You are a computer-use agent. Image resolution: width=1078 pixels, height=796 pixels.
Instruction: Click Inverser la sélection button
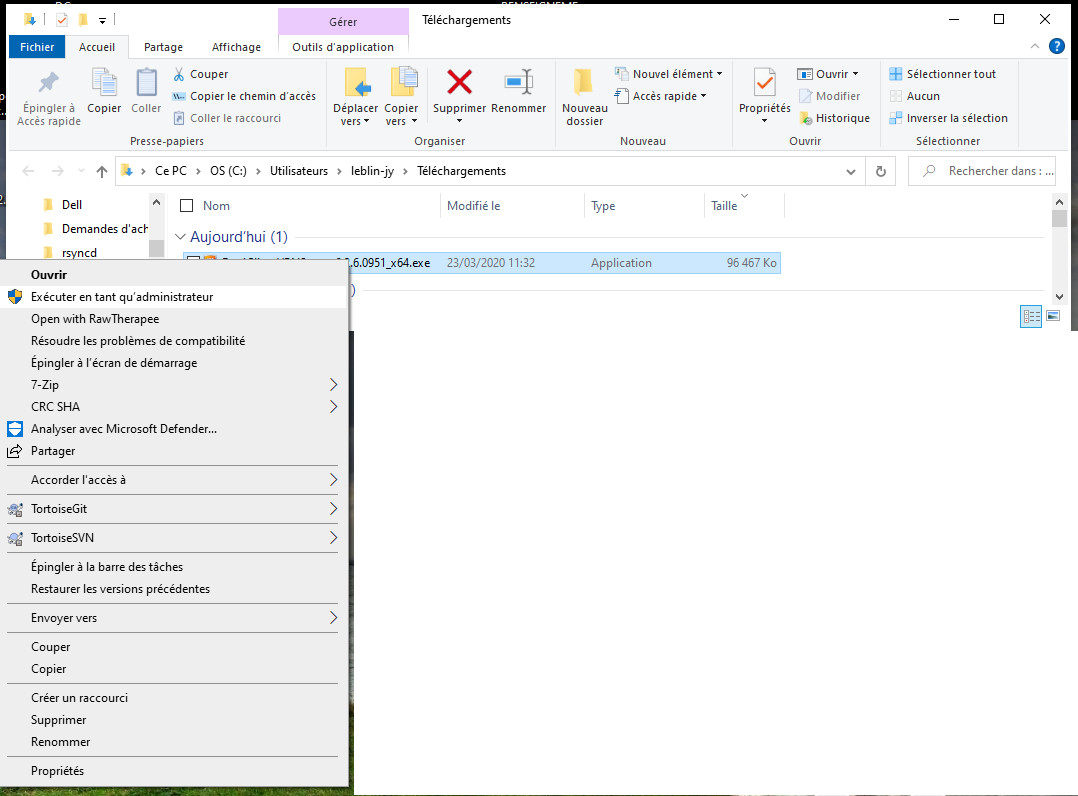[x=956, y=118]
